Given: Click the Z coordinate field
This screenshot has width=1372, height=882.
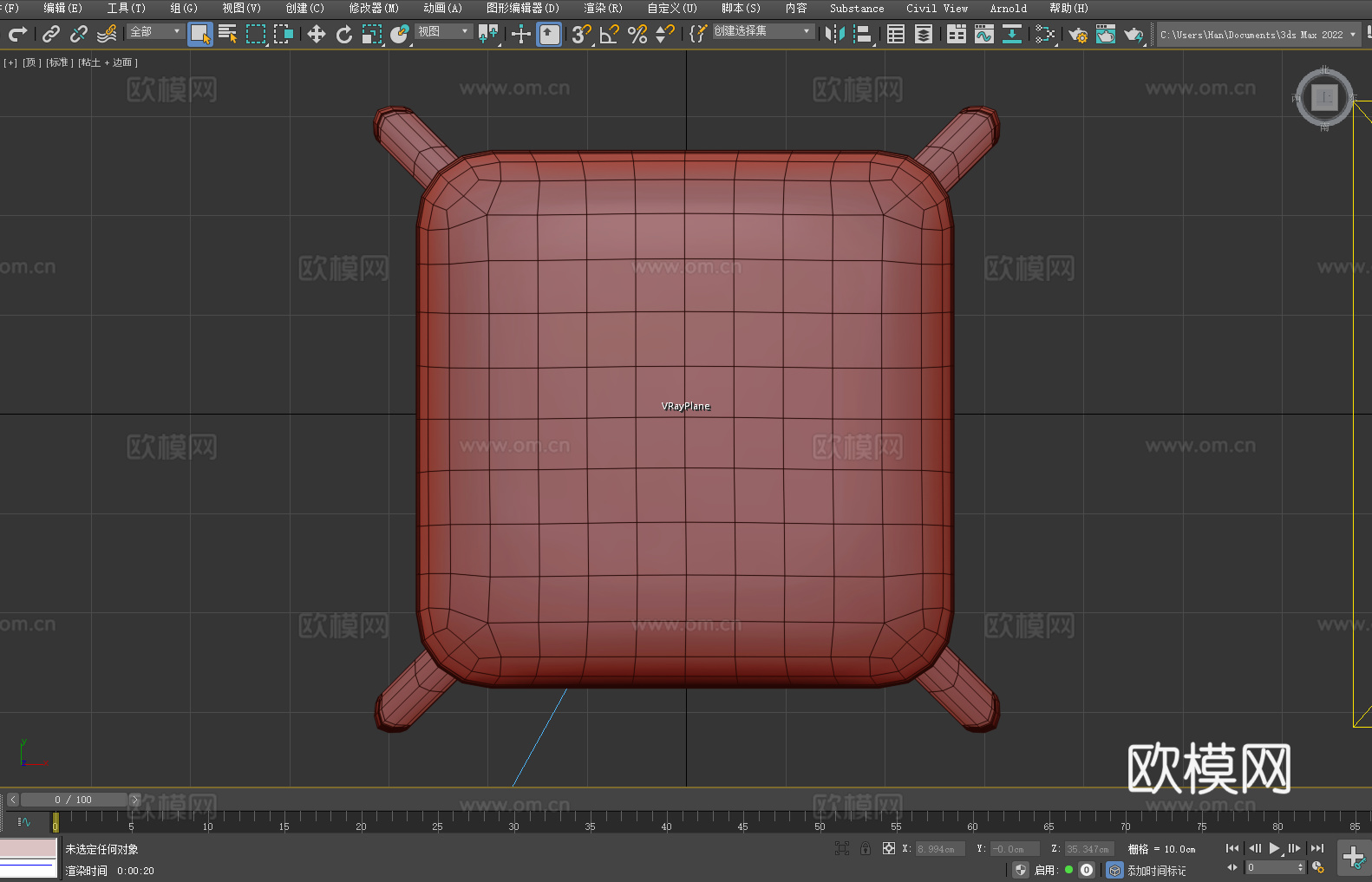Looking at the screenshot, I should click(x=1089, y=849).
